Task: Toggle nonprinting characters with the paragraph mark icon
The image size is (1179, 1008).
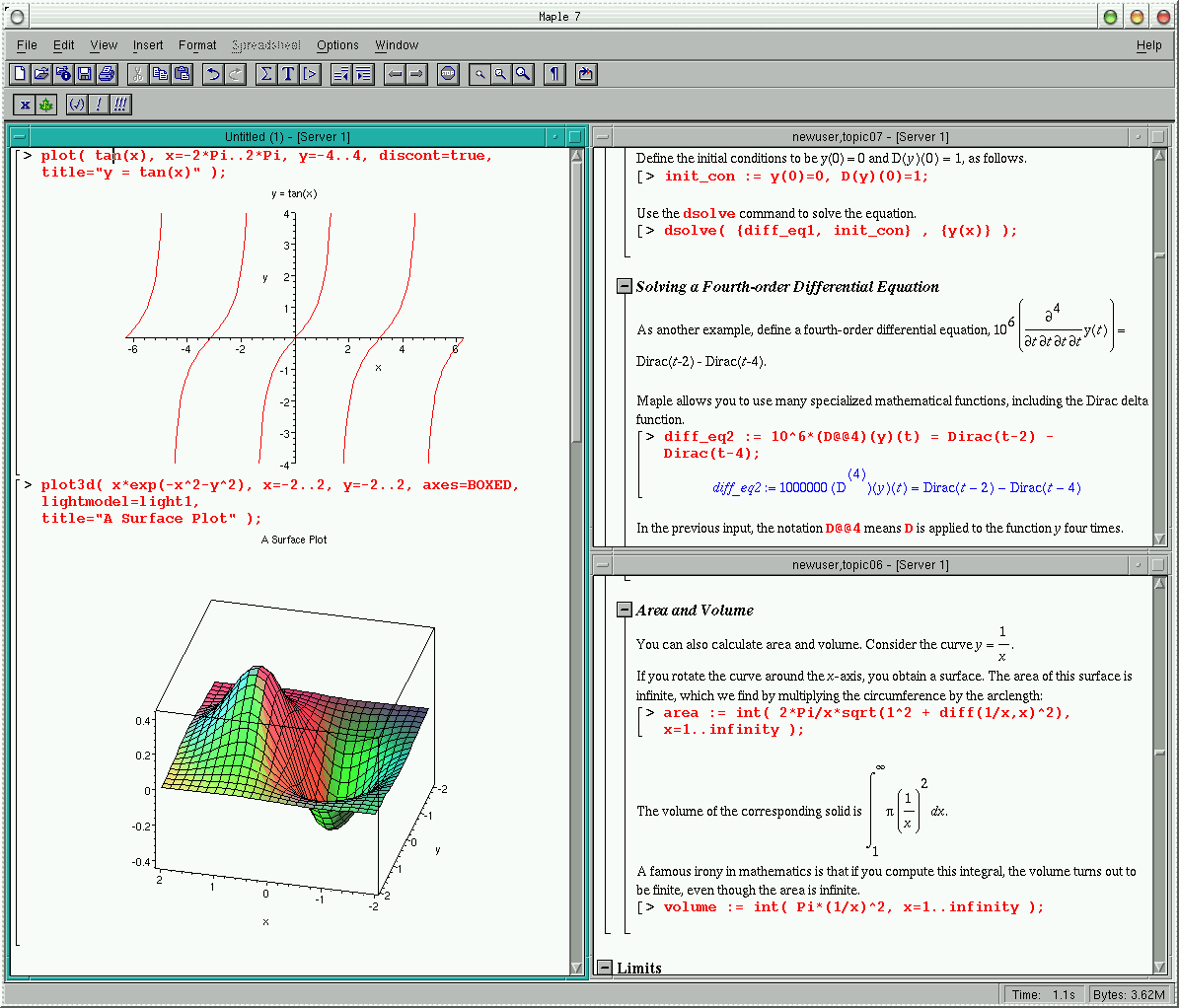Action: (x=554, y=74)
